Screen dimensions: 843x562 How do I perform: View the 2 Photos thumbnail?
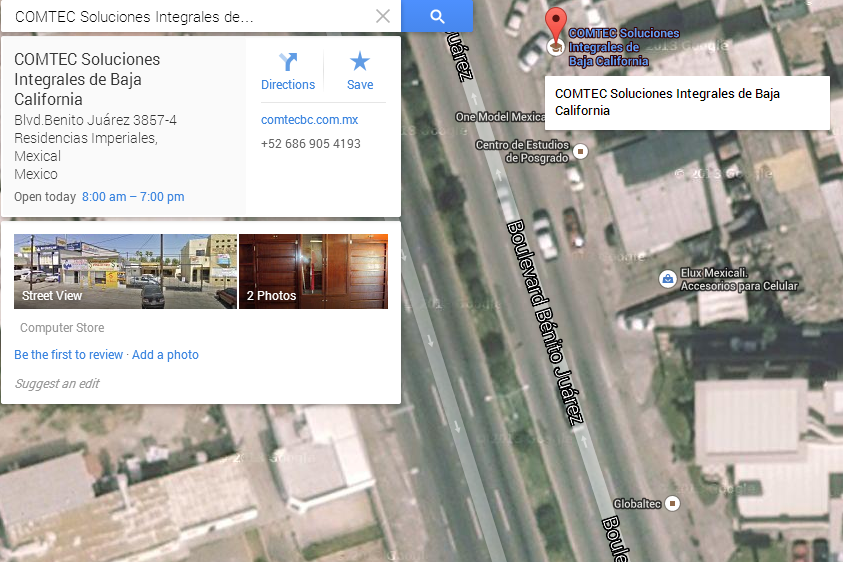pos(313,271)
